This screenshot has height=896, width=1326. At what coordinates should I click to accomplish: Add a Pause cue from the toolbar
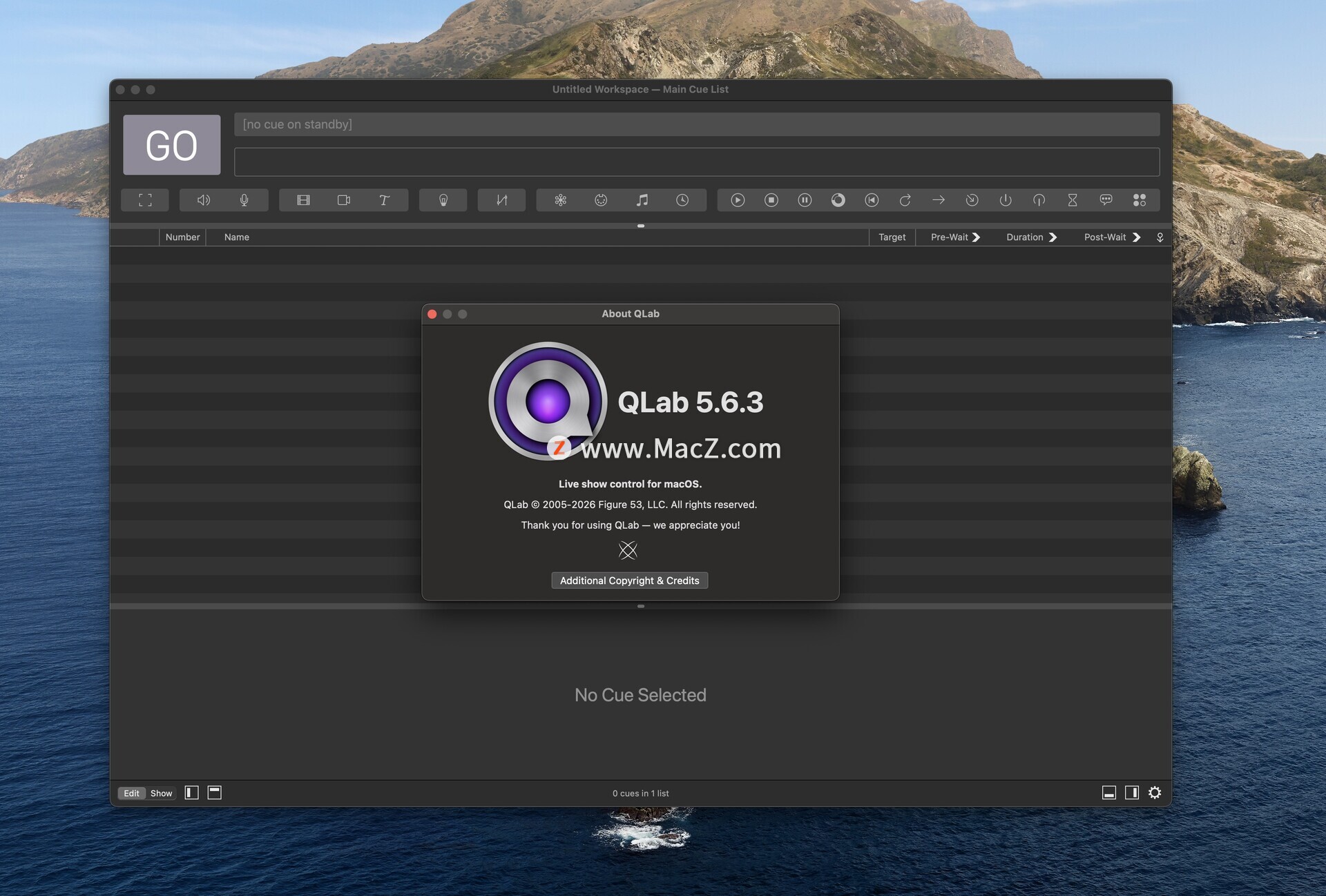point(805,200)
